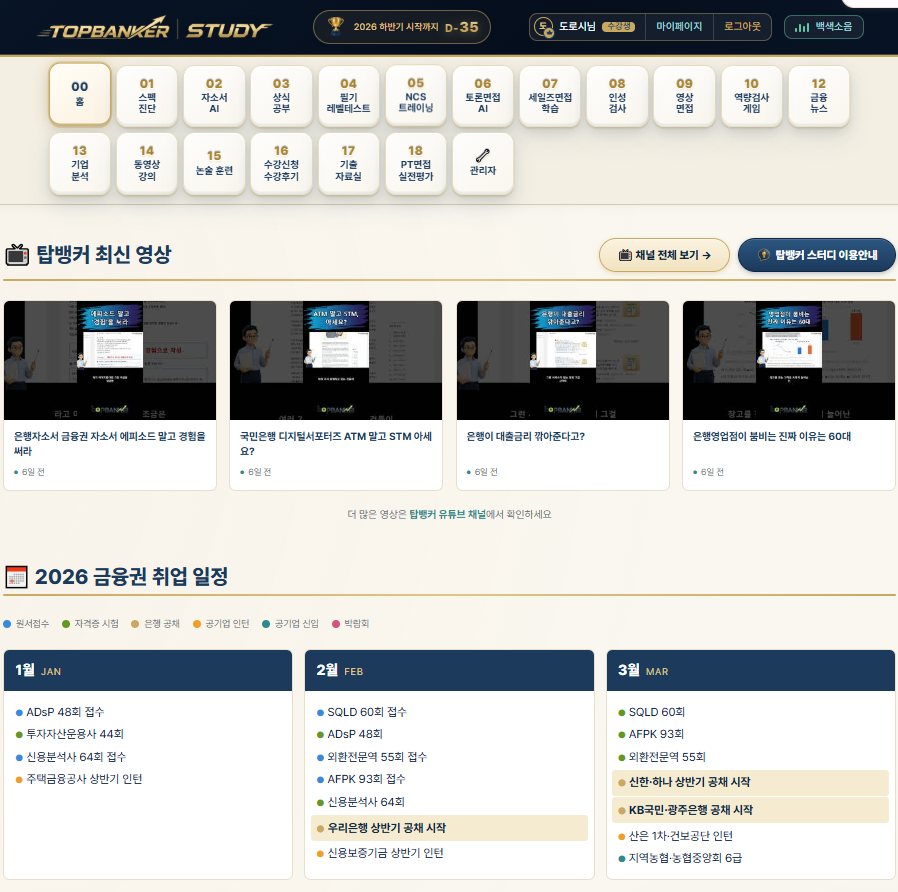
Task: Open the 06 토론면접 AI tile
Action: [x=483, y=96]
